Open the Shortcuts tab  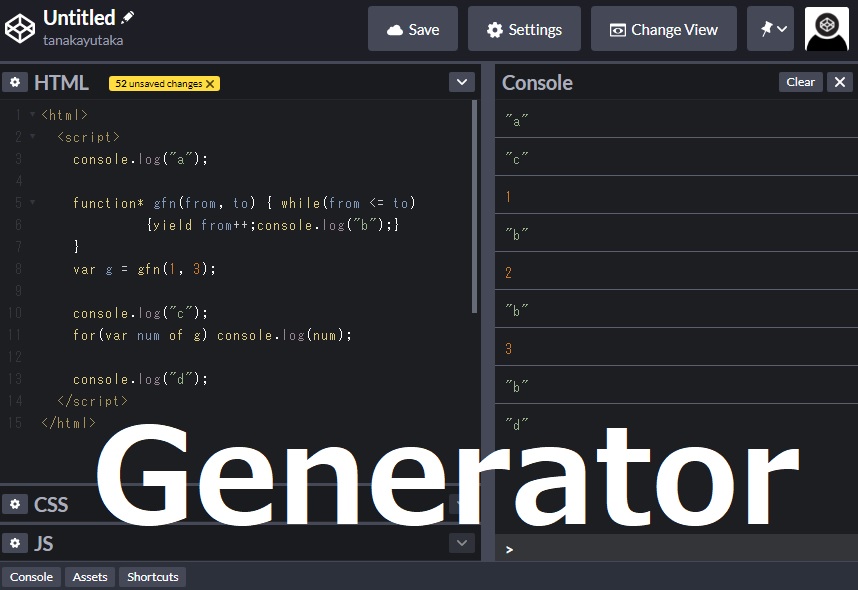point(151,577)
